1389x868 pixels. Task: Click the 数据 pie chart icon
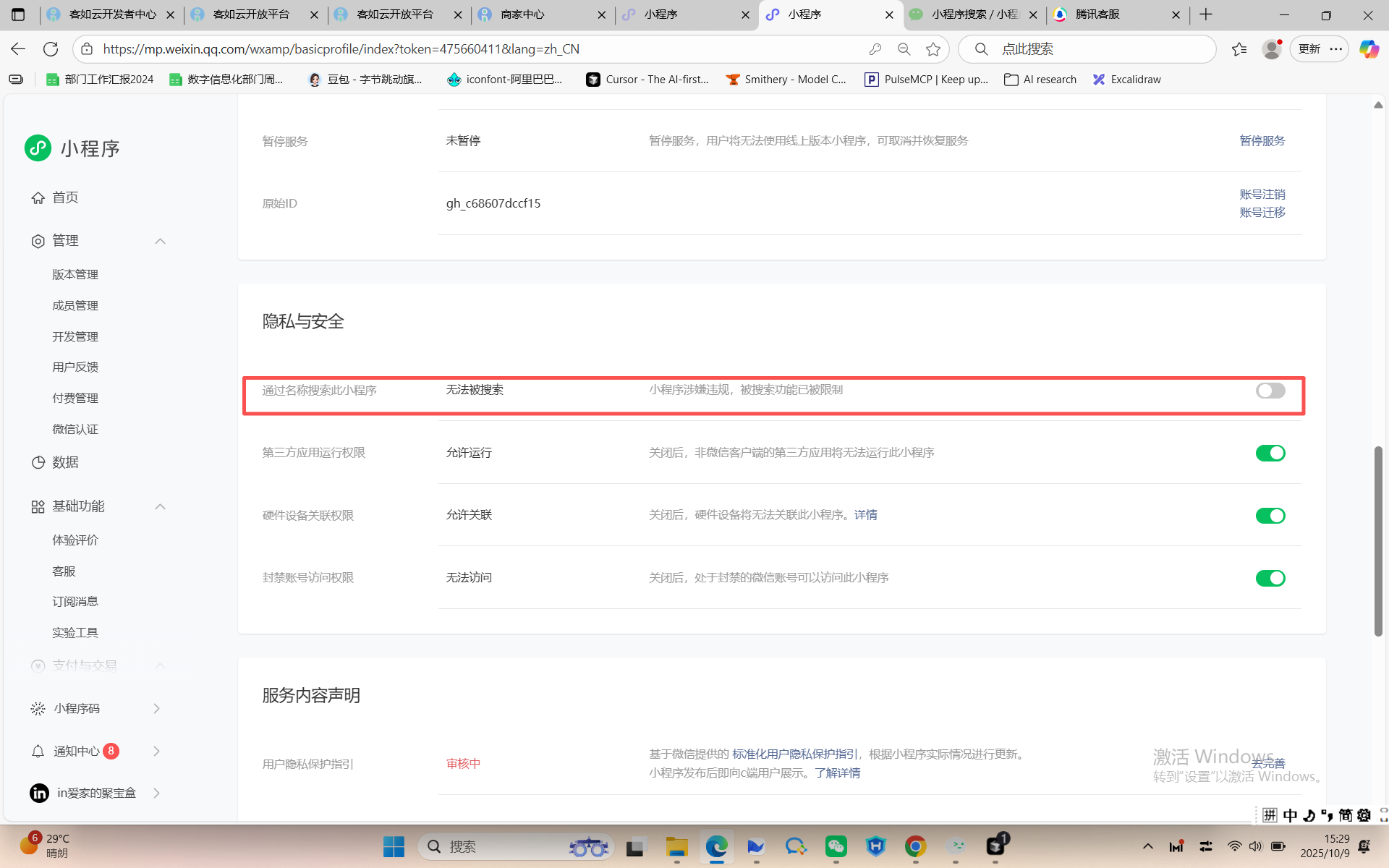38,462
